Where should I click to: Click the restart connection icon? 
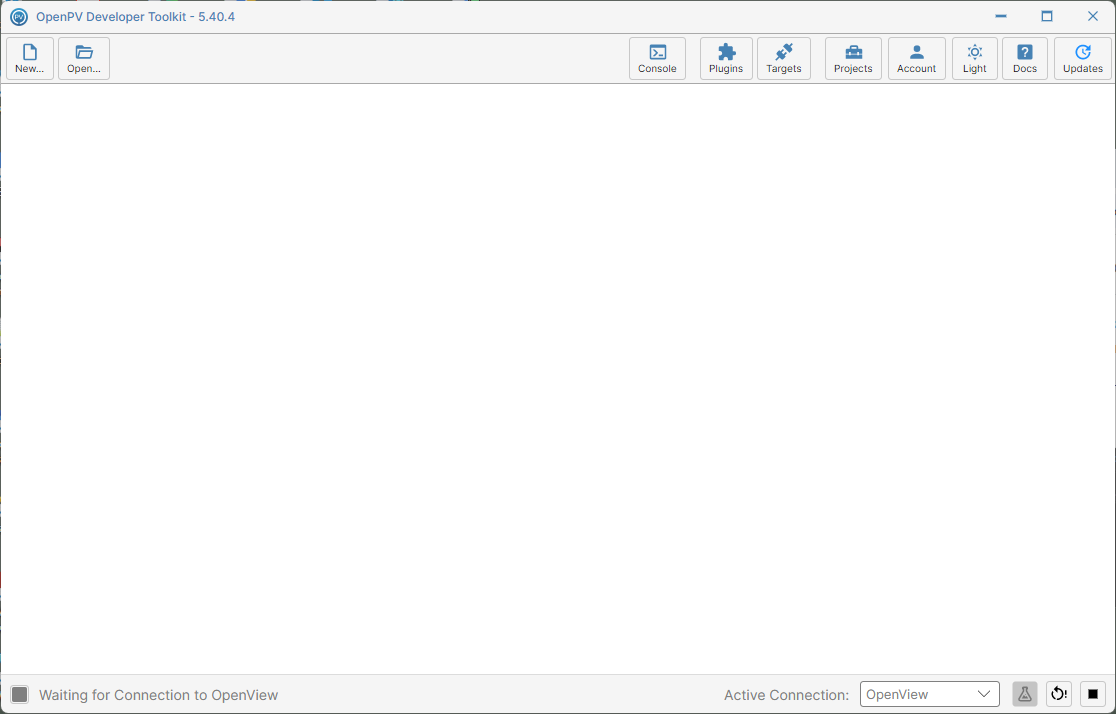click(x=1059, y=694)
